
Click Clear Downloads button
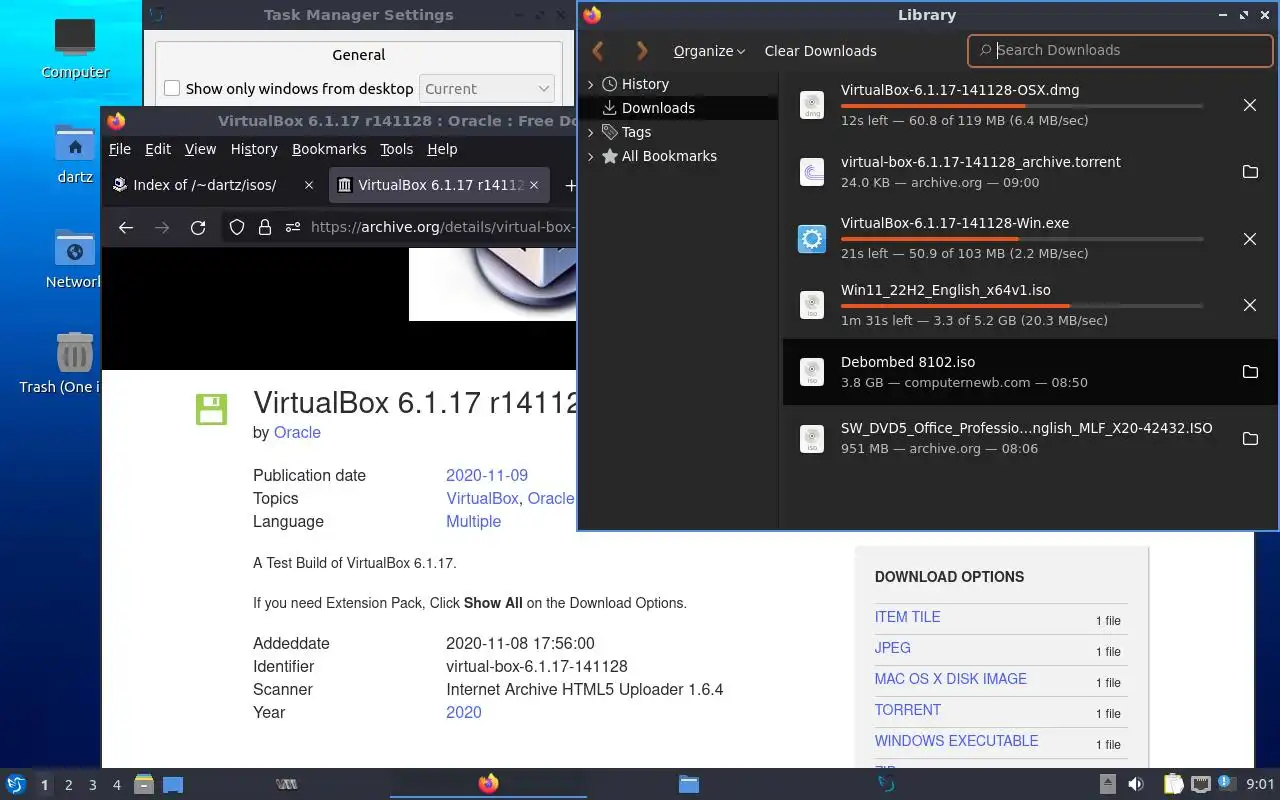click(x=820, y=51)
